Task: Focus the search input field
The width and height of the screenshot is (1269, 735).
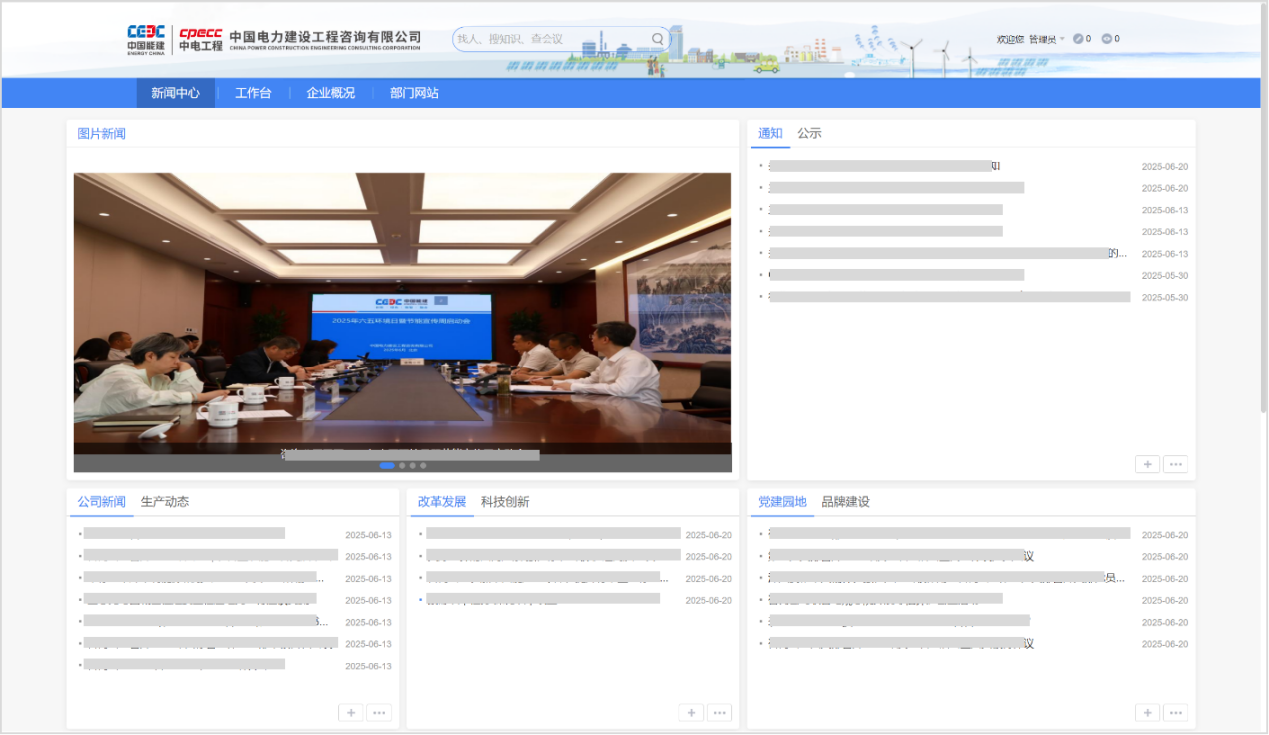Action: (550, 39)
